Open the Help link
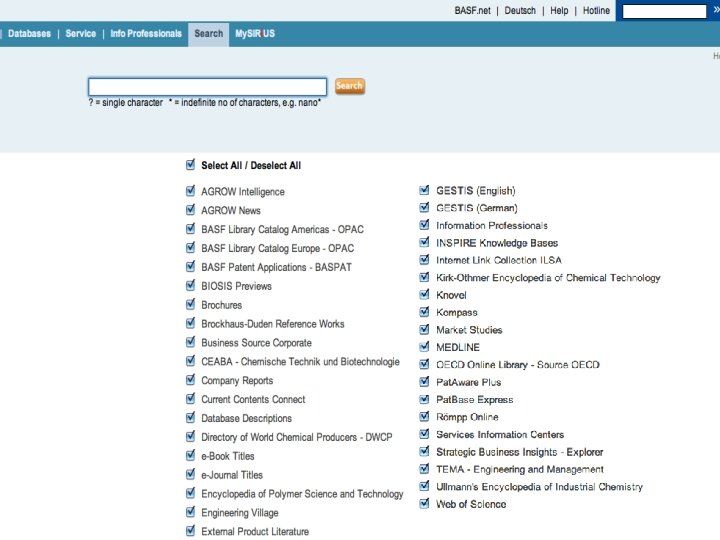Viewport: 720px width, 540px height. click(559, 11)
